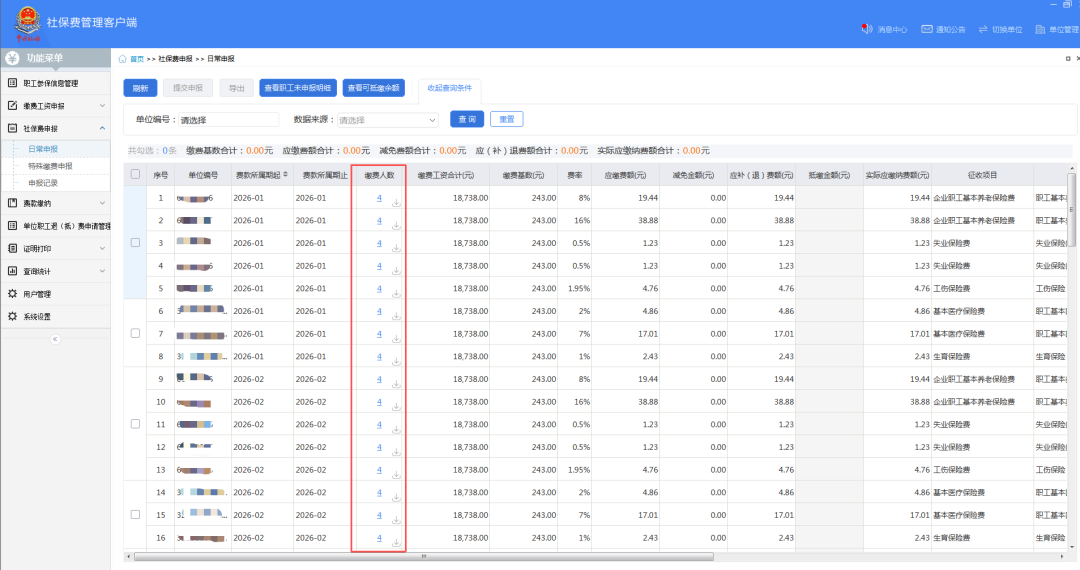This screenshot has height=570, width=1080.
Task: Click the 缴费工资申报 edit icon
Action: coord(12,105)
